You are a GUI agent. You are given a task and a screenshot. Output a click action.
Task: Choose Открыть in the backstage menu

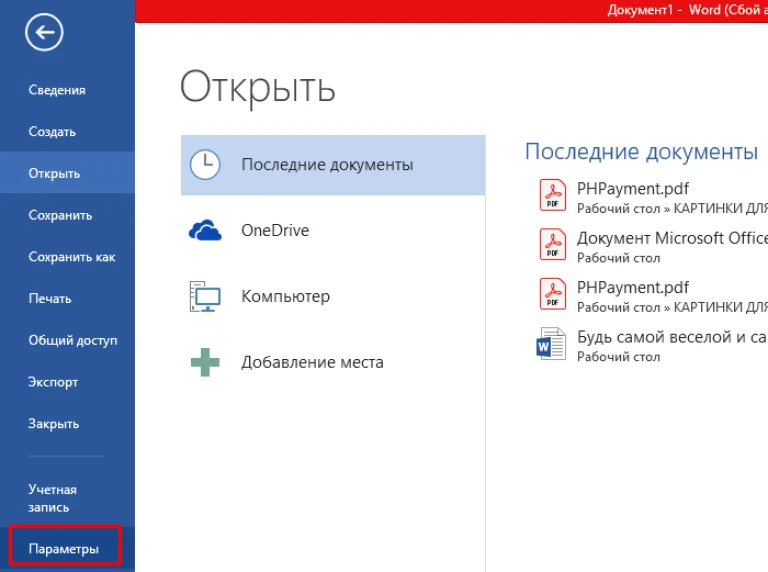pos(67,173)
